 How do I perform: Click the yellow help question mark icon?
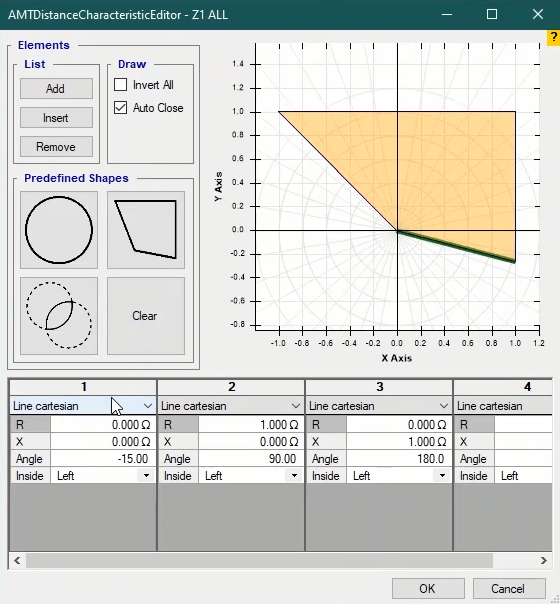coord(553,37)
